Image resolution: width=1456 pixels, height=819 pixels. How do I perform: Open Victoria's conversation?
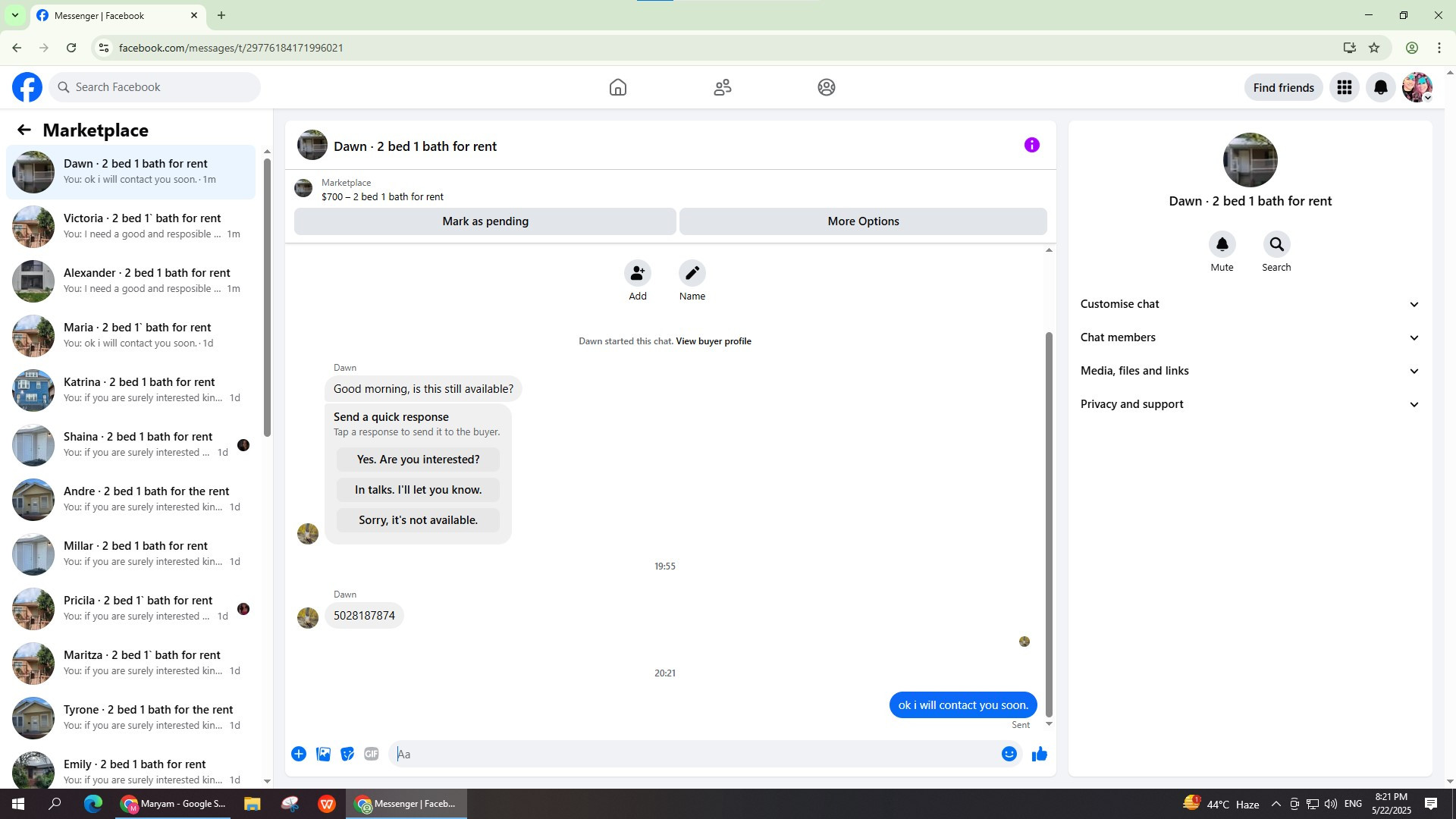pyautogui.click(x=130, y=227)
